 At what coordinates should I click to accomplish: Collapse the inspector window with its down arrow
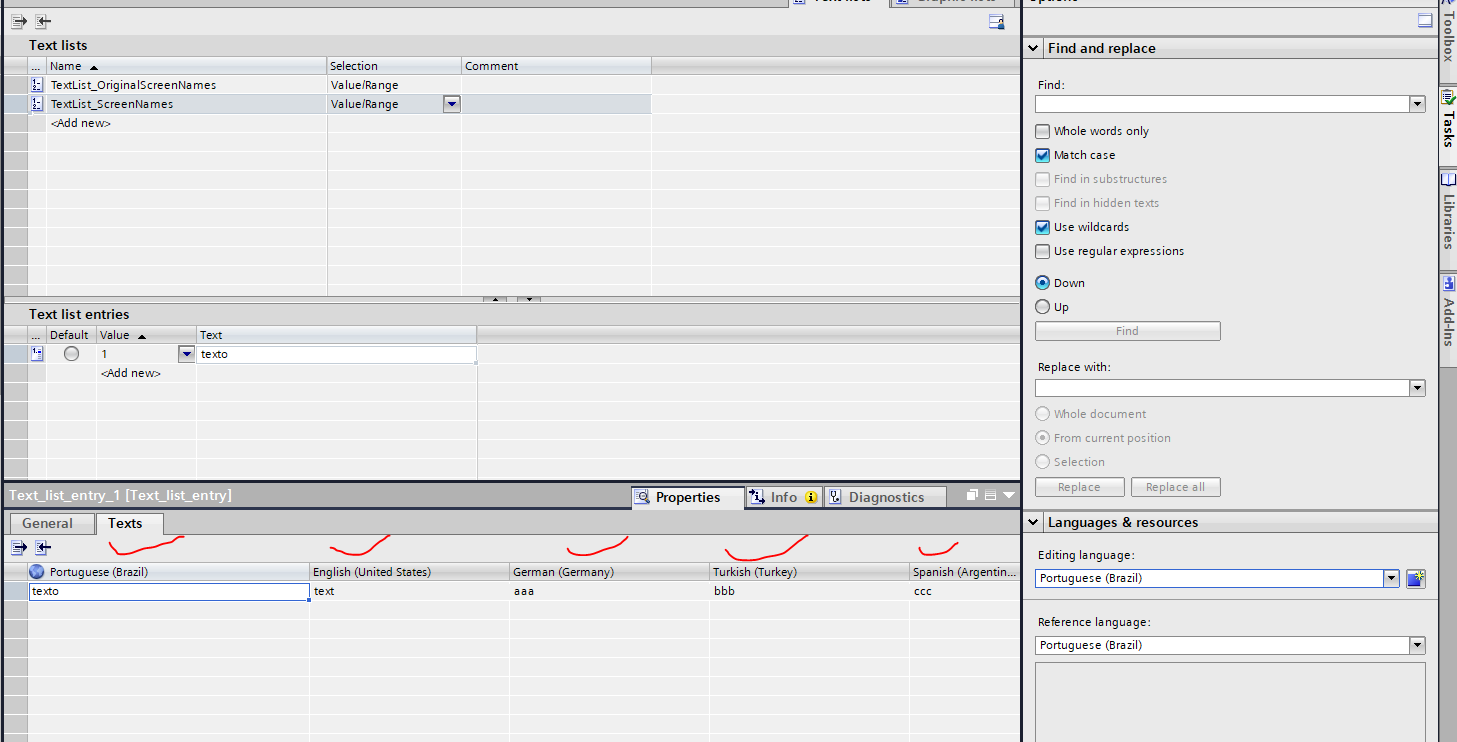(1009, 496)
